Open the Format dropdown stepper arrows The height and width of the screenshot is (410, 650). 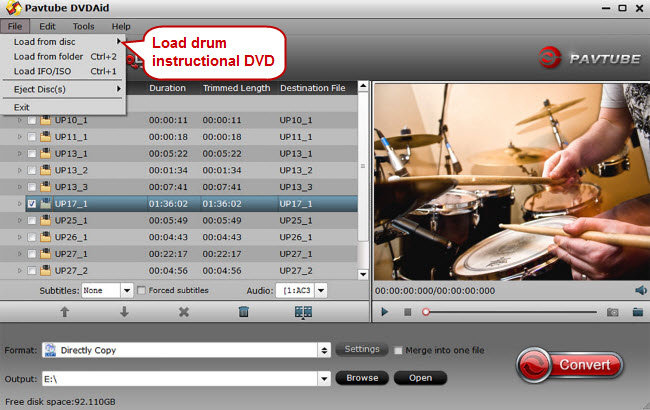click(324, 350)
